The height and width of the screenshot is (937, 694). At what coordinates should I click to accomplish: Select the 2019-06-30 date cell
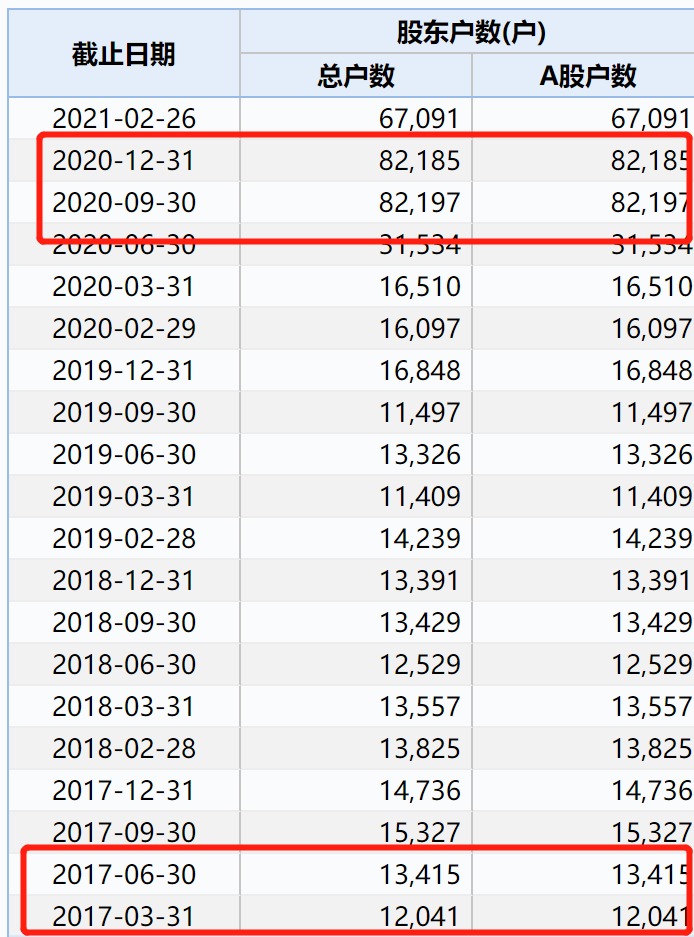[x=124, y=454]
